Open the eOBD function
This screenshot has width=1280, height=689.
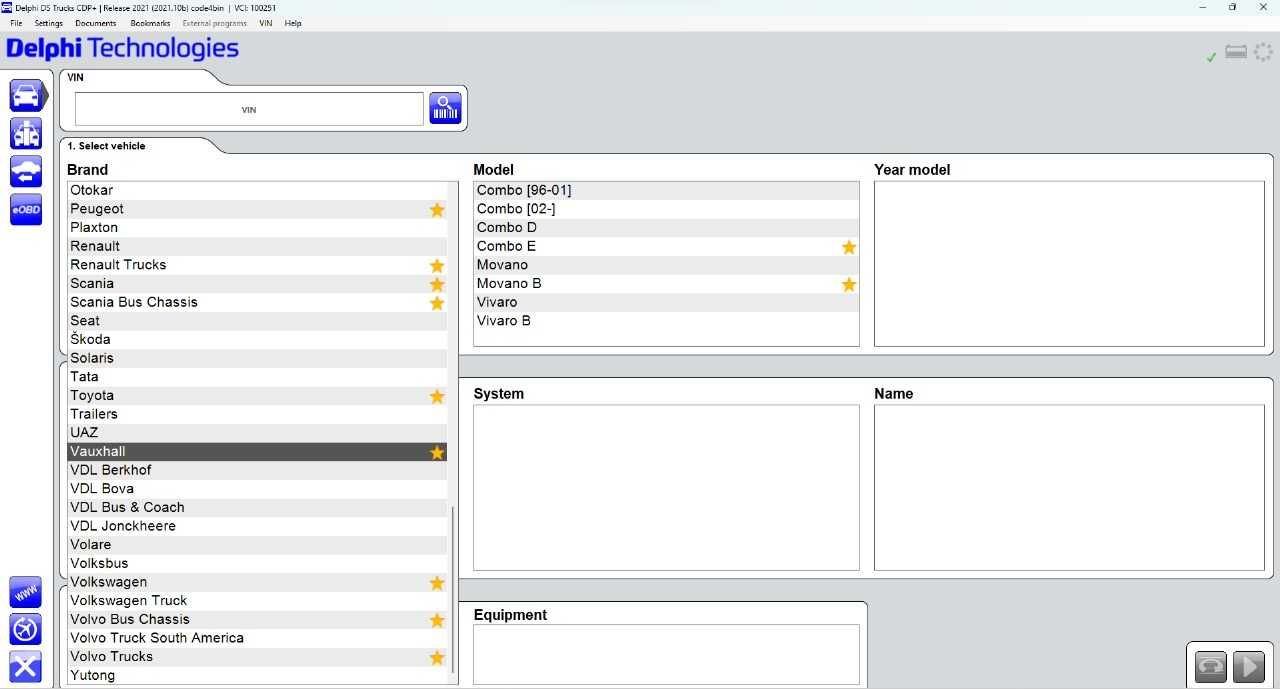click(x=26, y=209)
